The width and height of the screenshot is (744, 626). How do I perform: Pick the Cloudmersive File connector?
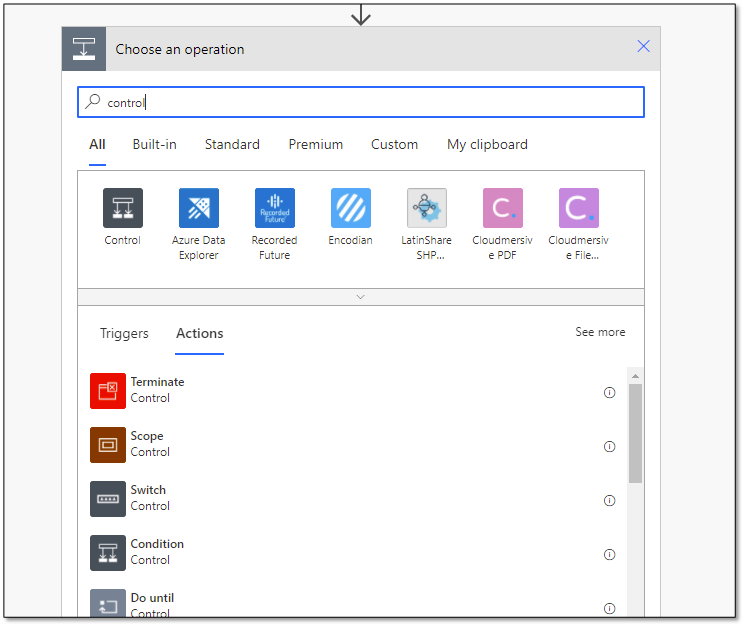coord(579,208)
